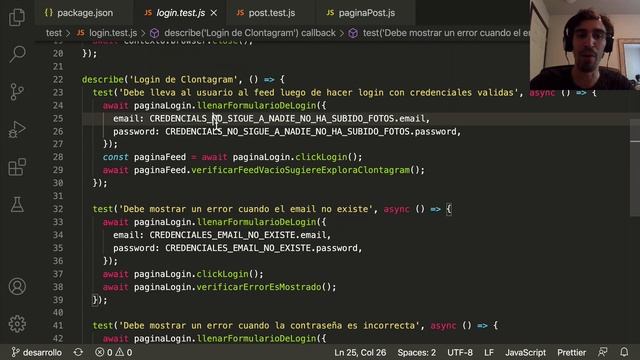Click CREDENCIALS_NO_SIGUE_A_NADIE...password on line 26

[310, 132]
